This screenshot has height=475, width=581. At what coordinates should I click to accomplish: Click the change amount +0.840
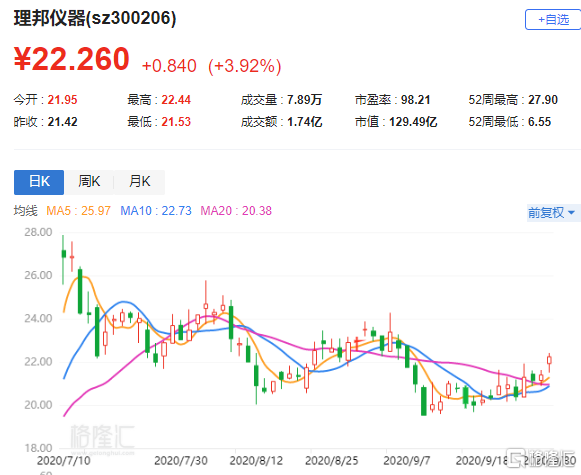169,66
